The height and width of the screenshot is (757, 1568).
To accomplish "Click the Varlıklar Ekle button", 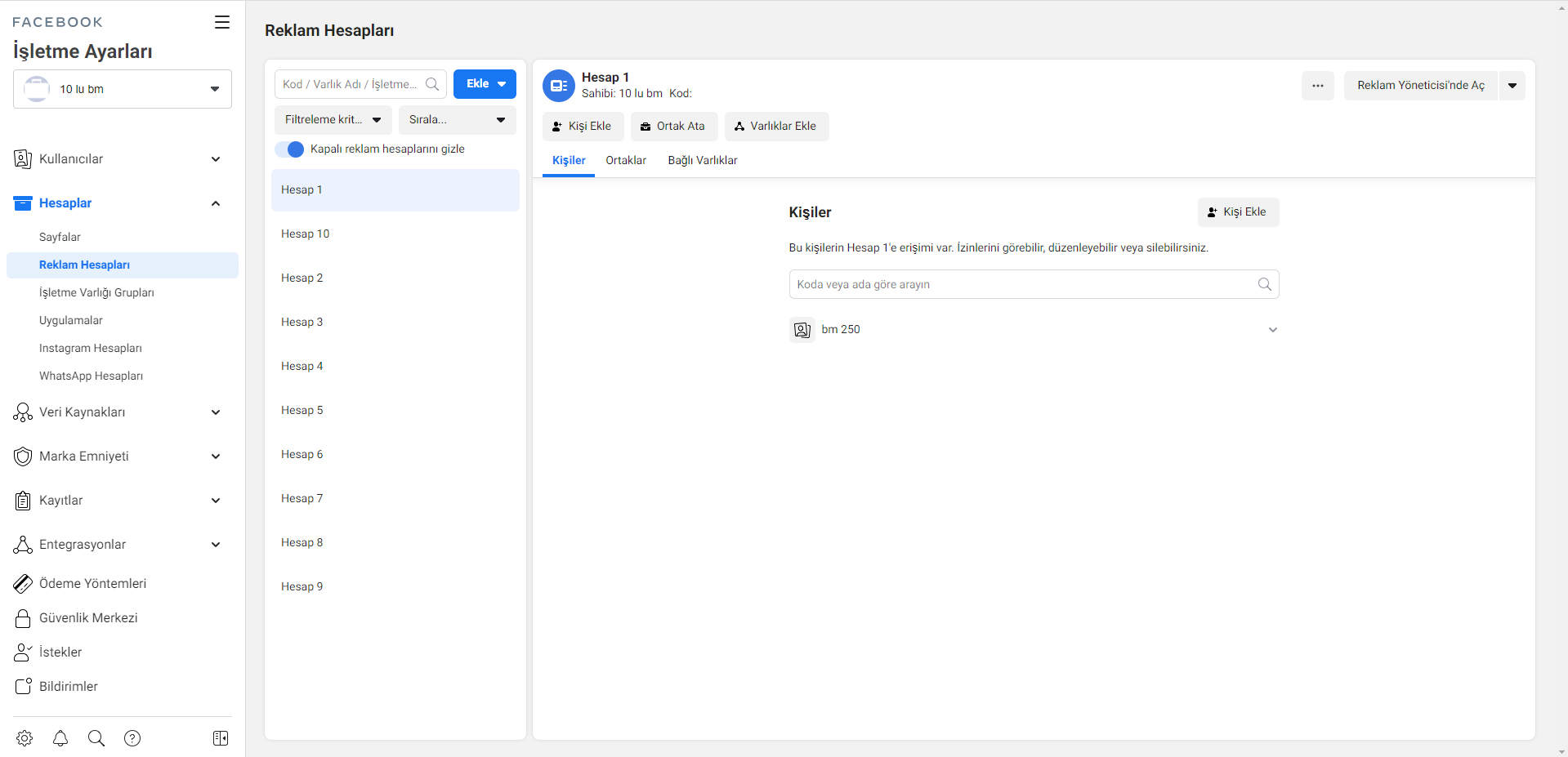I will 775,127.
